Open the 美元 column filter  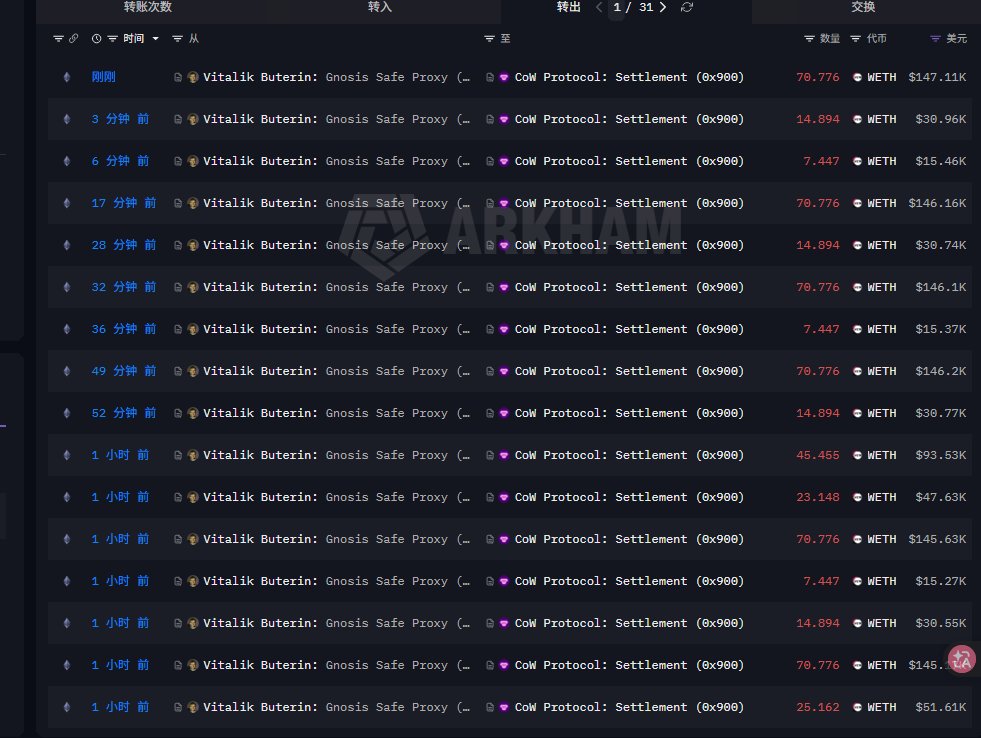[x=935, y=39]
